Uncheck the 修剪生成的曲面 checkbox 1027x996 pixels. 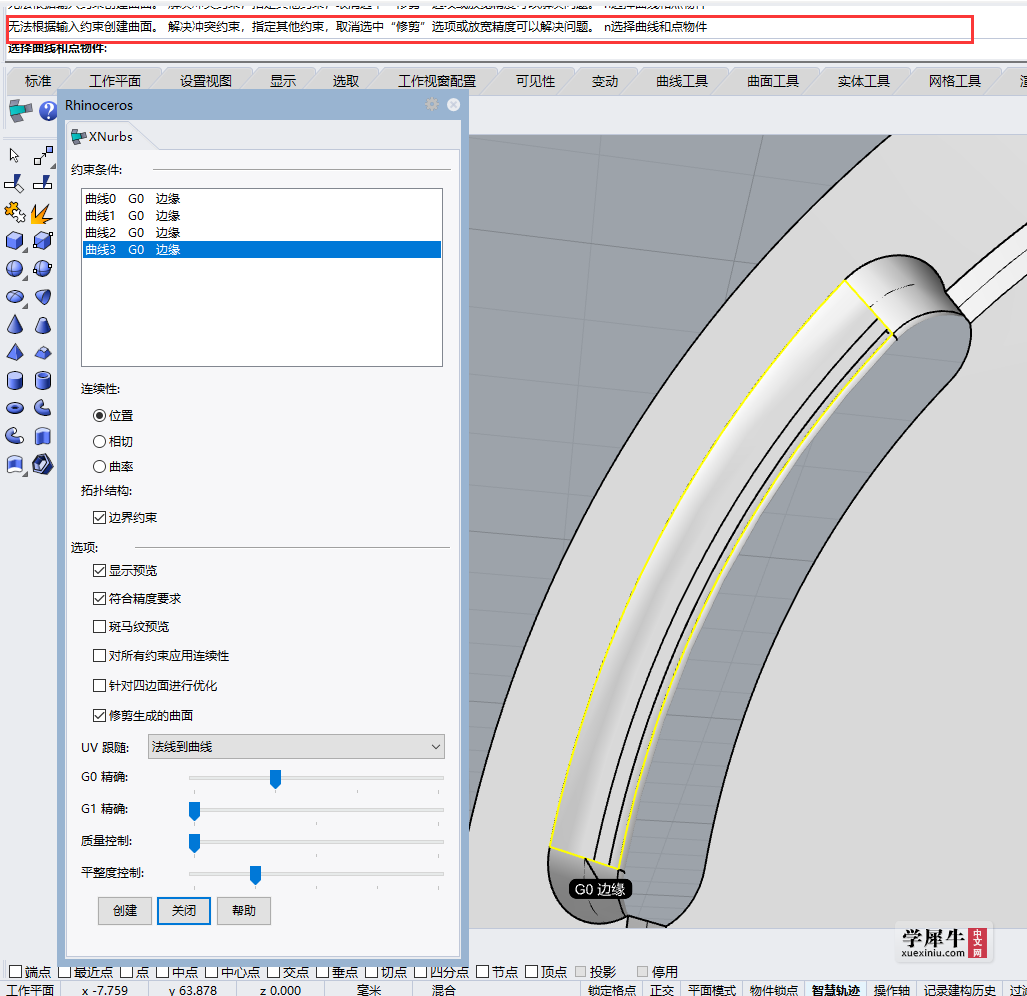[x=100, y=716]
